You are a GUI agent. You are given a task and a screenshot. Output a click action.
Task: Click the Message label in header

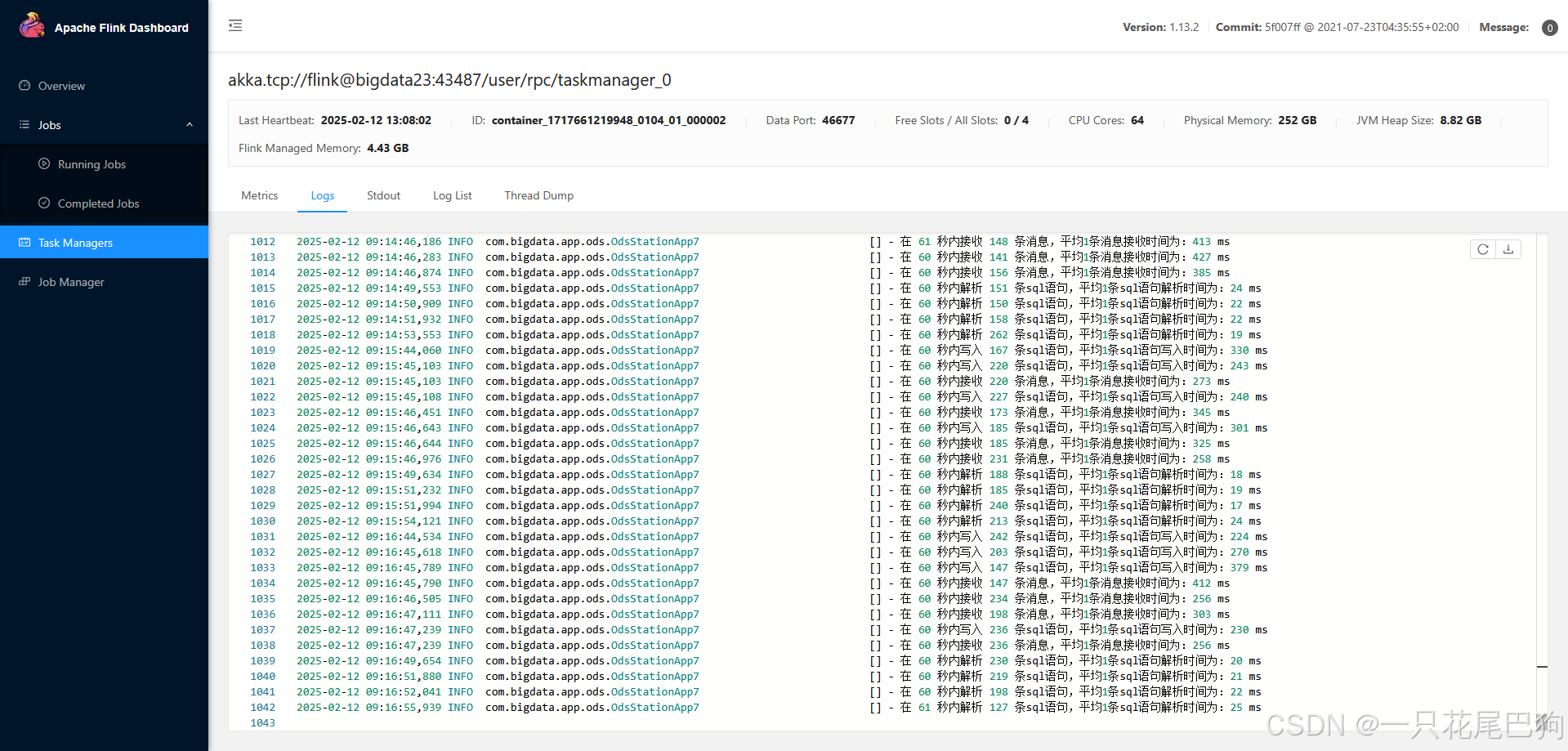point(1504,27)
